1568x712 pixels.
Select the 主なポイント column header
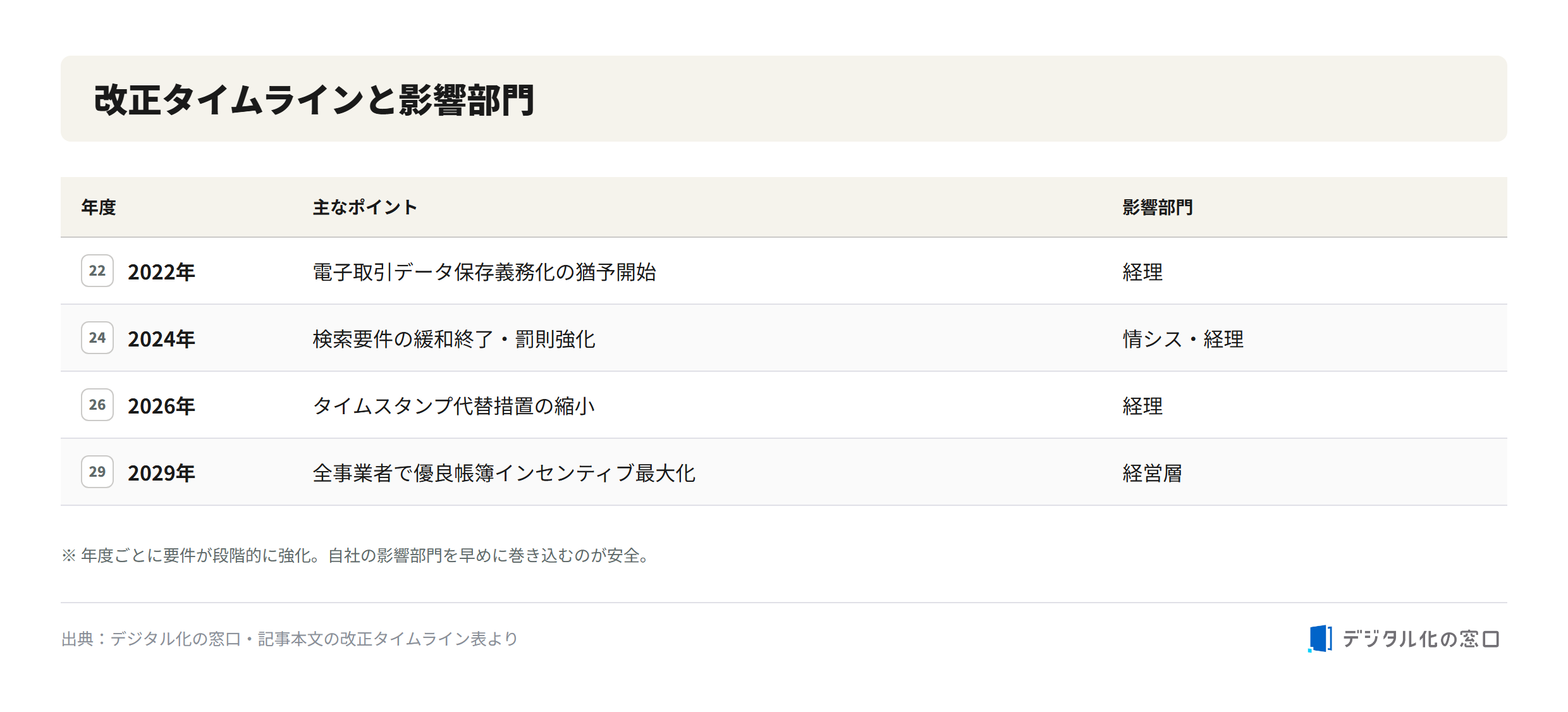pyautogui.click(x=365, y=207)
